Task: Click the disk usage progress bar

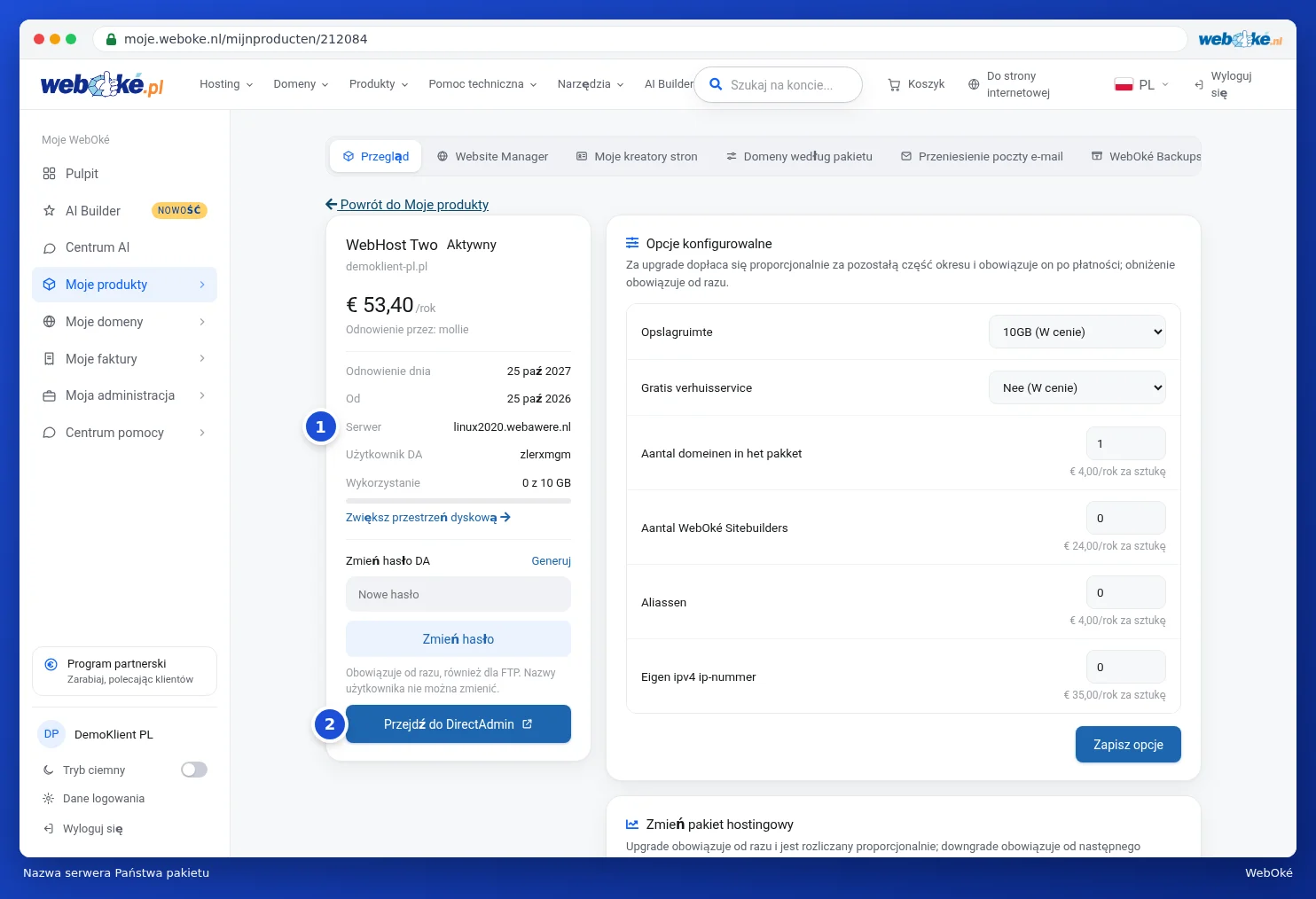Action: tap(458, 501)
